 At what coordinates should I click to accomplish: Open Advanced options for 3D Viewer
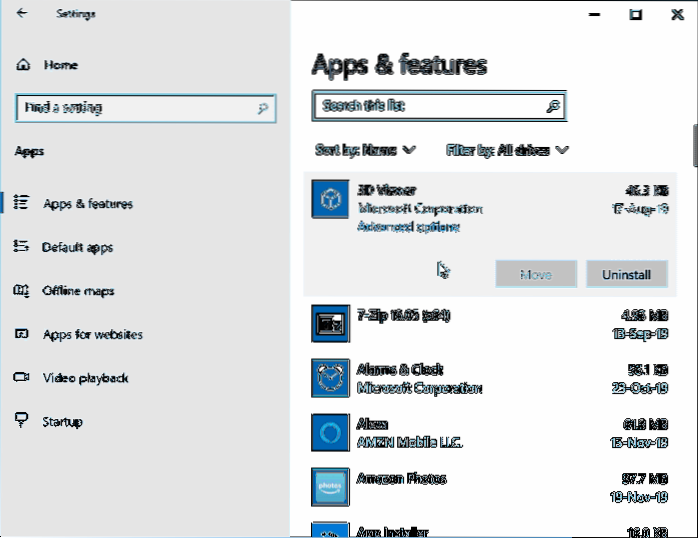[408, 227]
